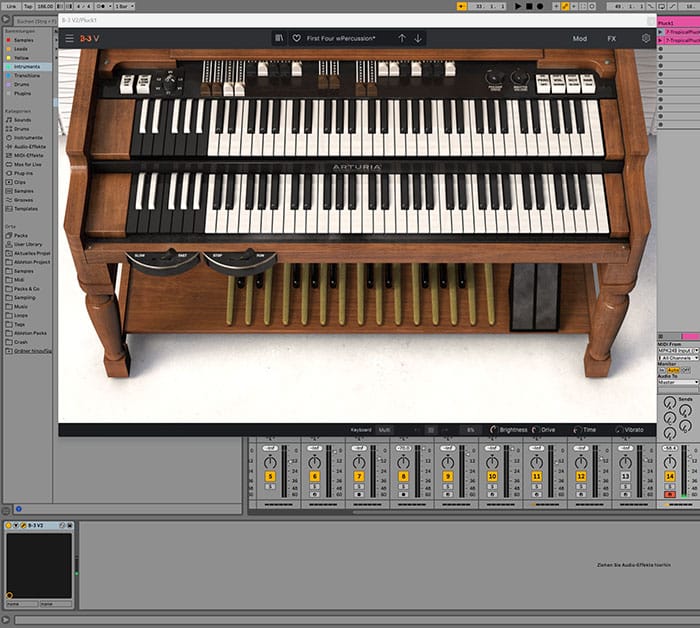
Task: Open Templates category in browser
Action: click(x=26, y=209)
